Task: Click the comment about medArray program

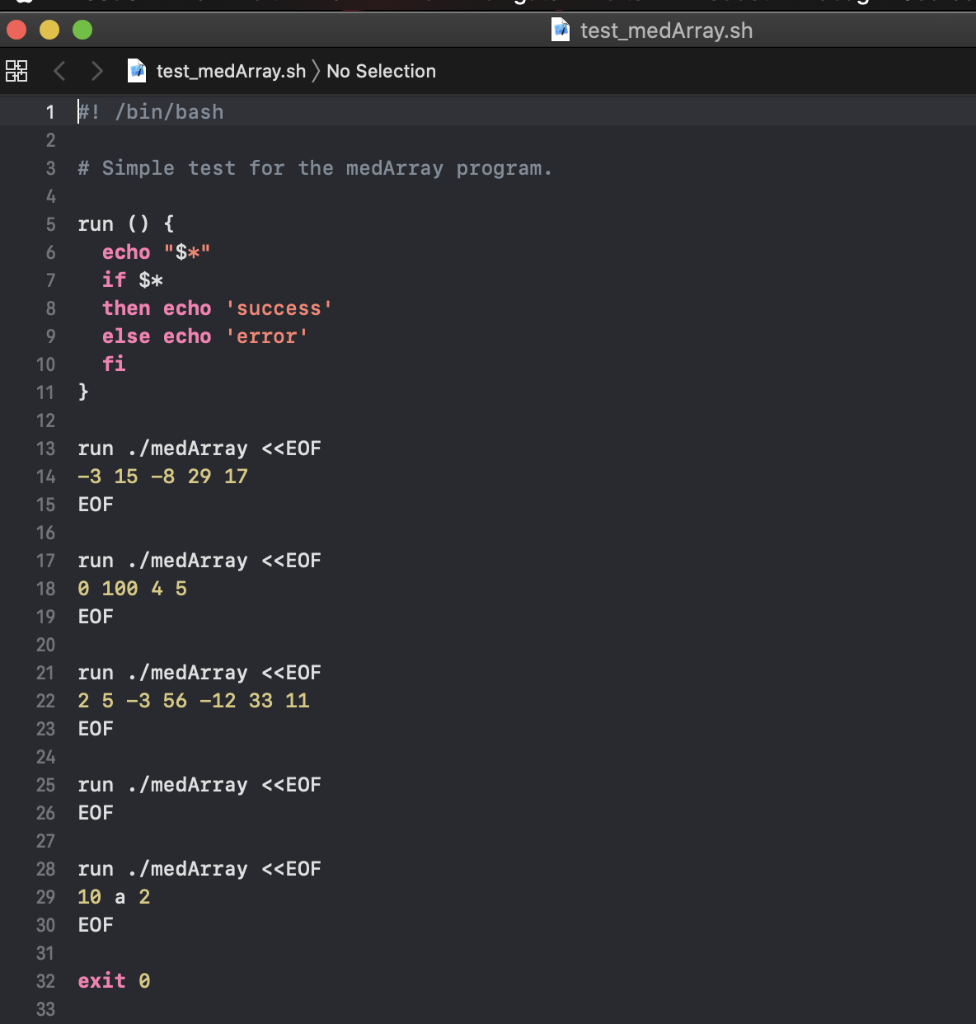Action: (x=315, y=168)
